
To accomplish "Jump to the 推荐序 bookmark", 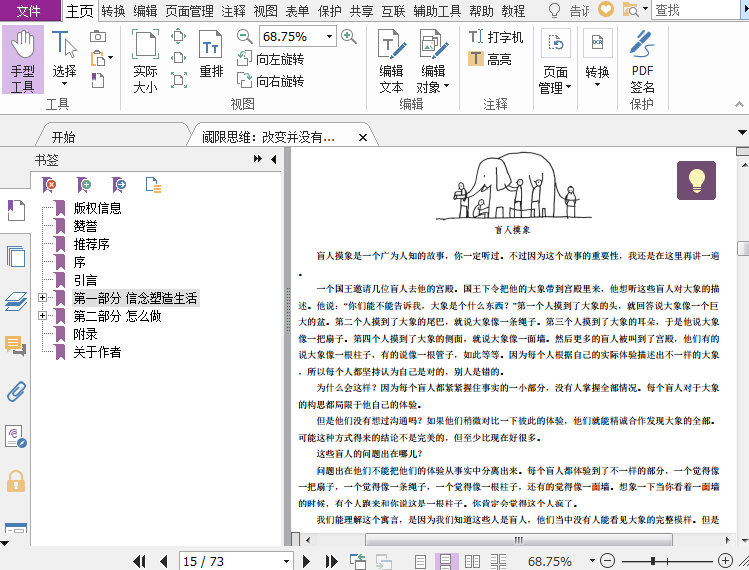I will tap(91, 244).
